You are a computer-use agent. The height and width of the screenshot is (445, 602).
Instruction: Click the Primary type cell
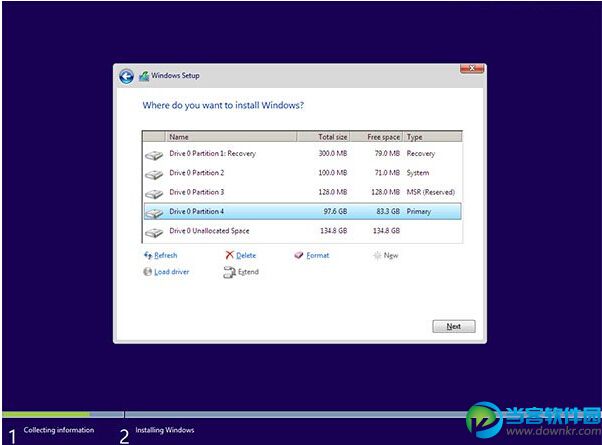[419, 212]
